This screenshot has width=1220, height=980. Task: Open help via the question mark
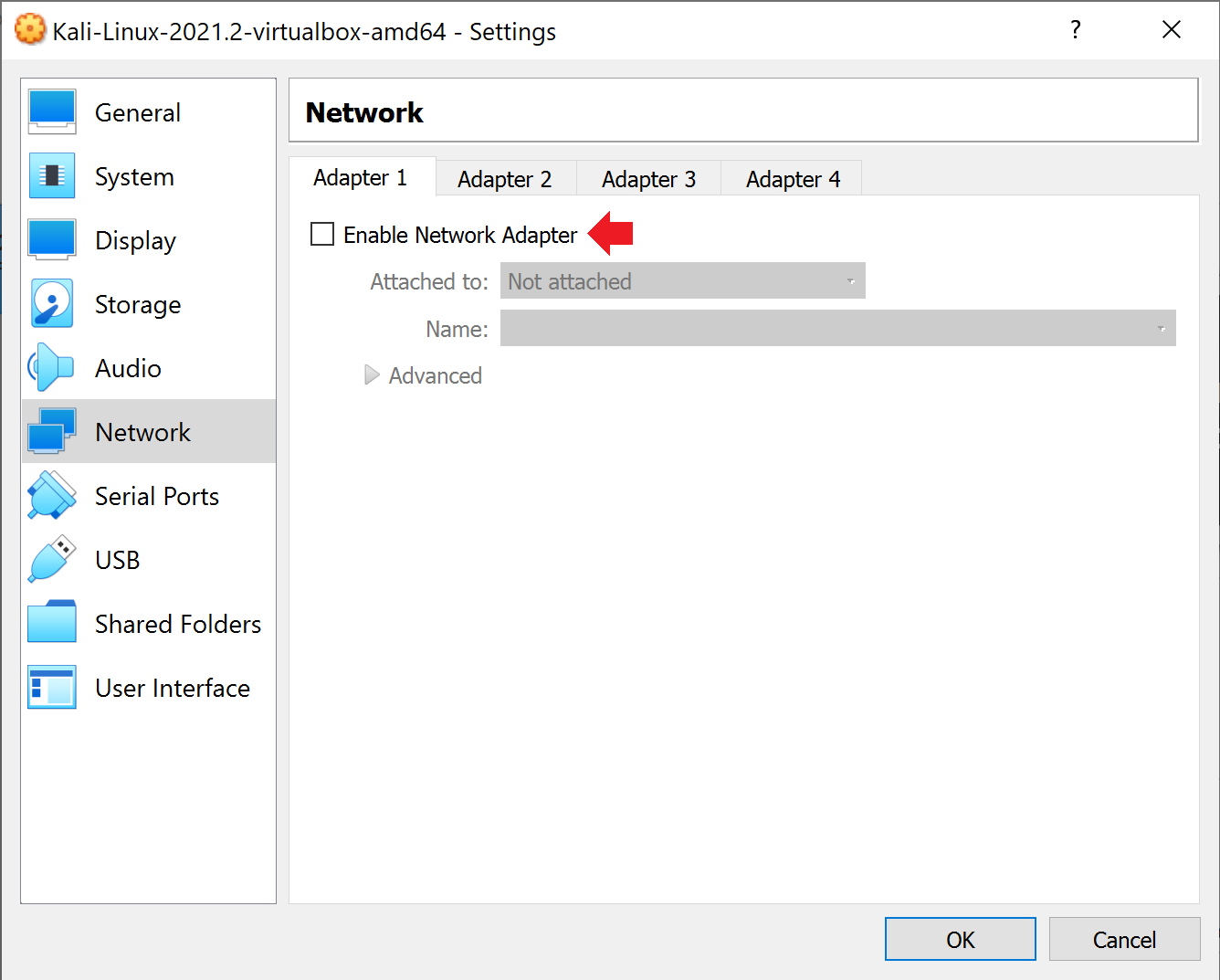[x=1076, y=29]
